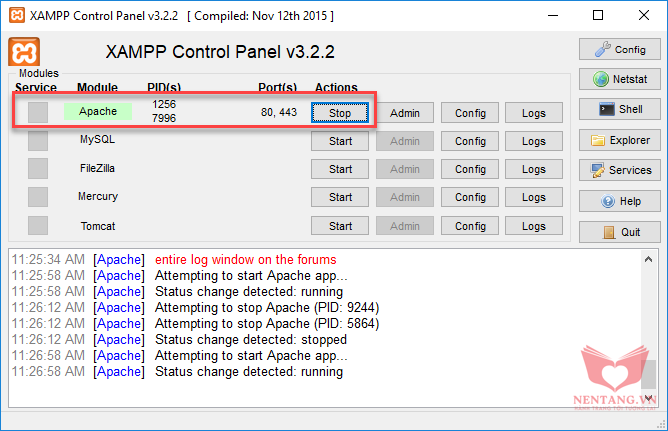Image resolution: width=668 pixels, height=431 pixels.
Task: Open the Shell terminal button
Action: tap(619, 110)
